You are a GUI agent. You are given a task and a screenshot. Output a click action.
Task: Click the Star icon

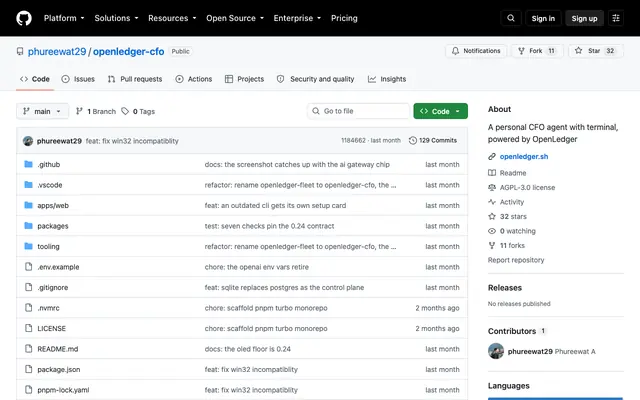[578, 51]
